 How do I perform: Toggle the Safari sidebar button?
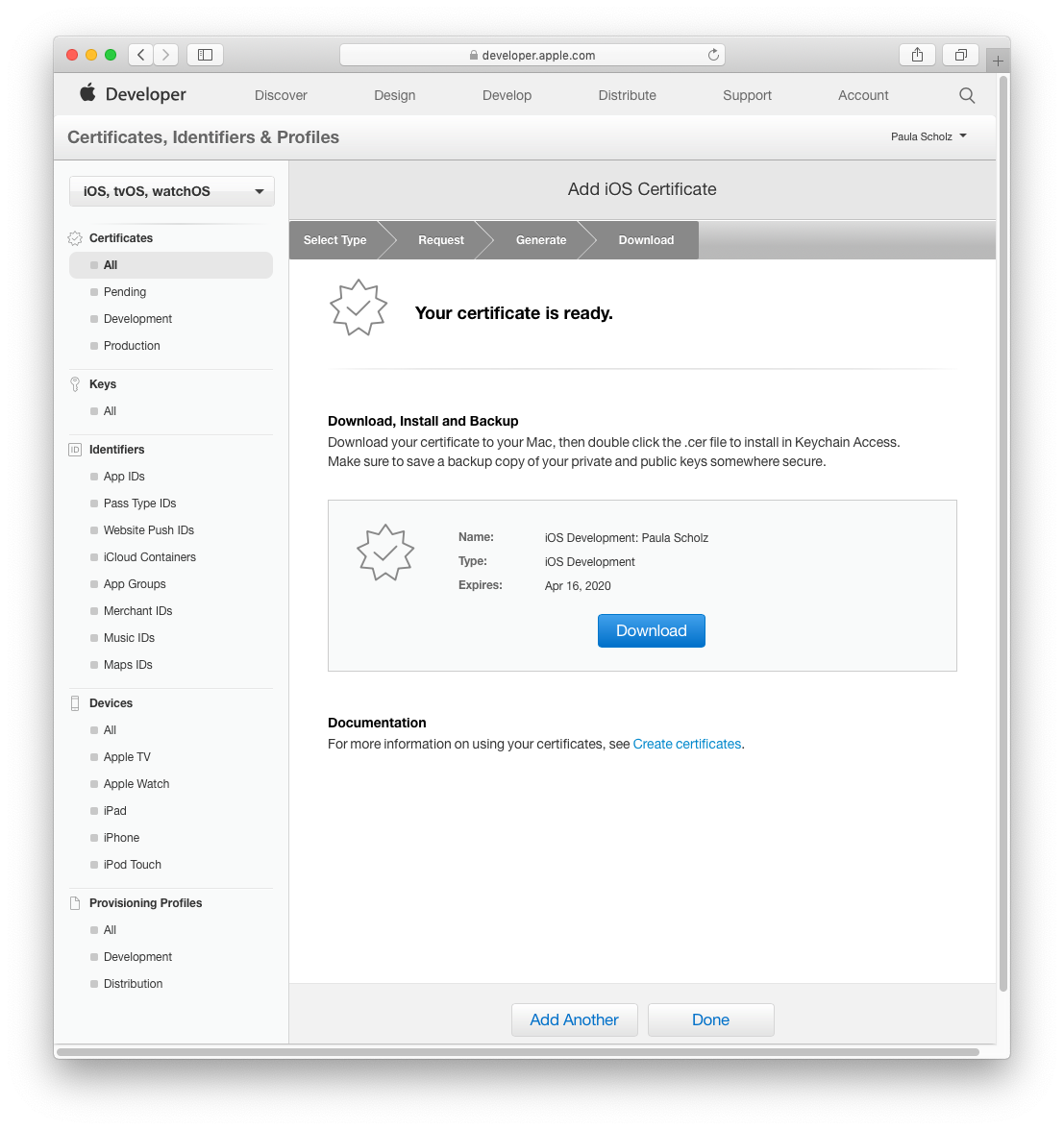205,55
